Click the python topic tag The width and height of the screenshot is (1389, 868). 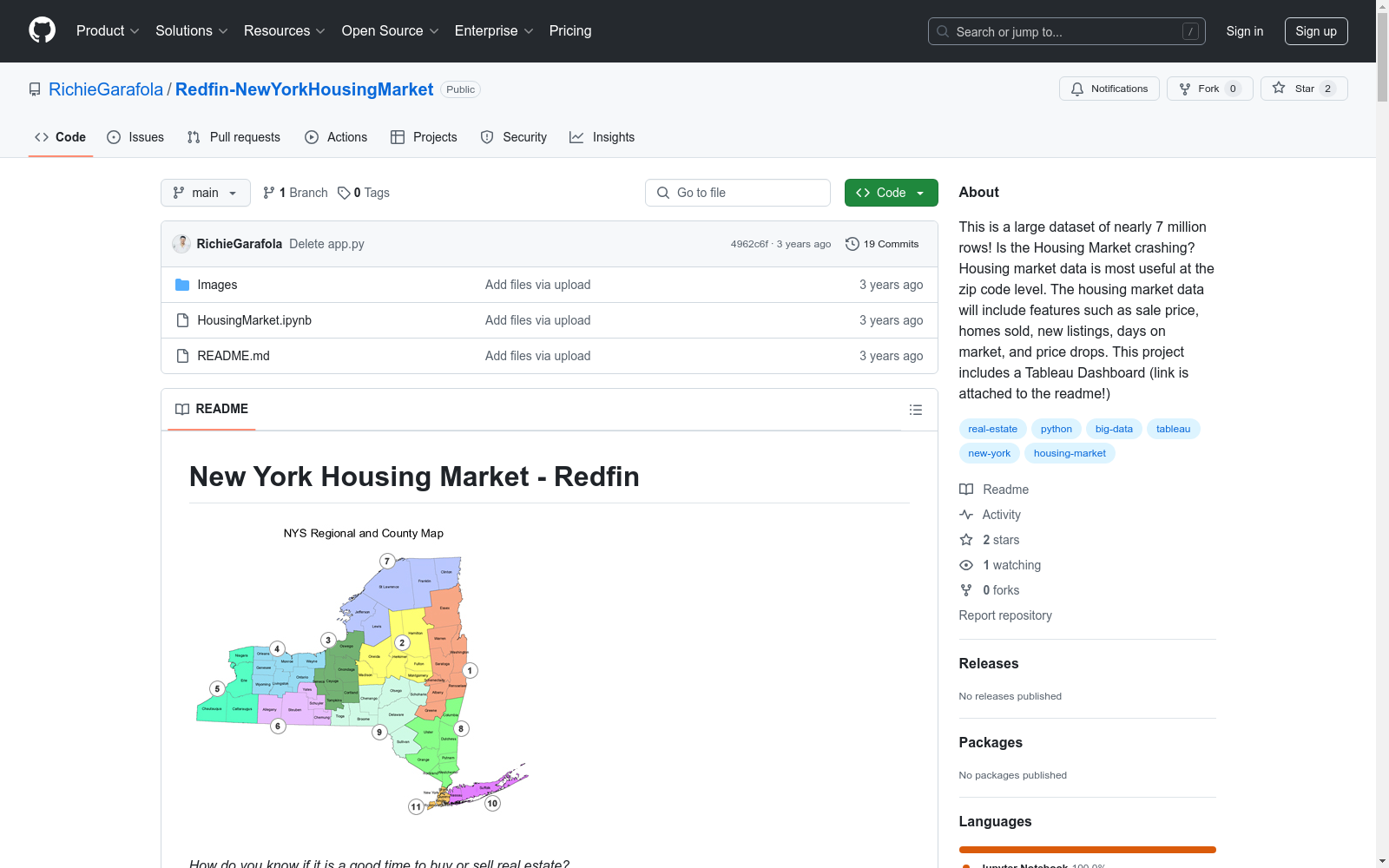click(1057, 429)
